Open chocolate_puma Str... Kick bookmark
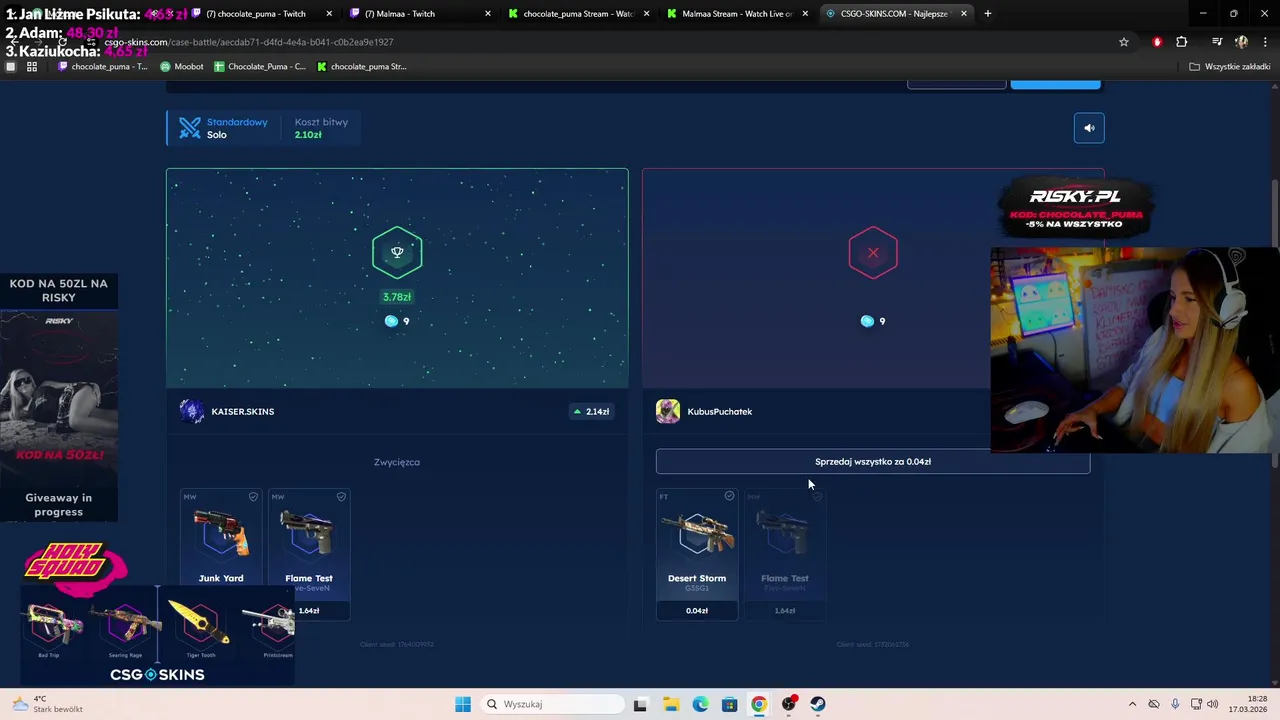This screenshot has width=1280, height=720. tap(362, 67)
